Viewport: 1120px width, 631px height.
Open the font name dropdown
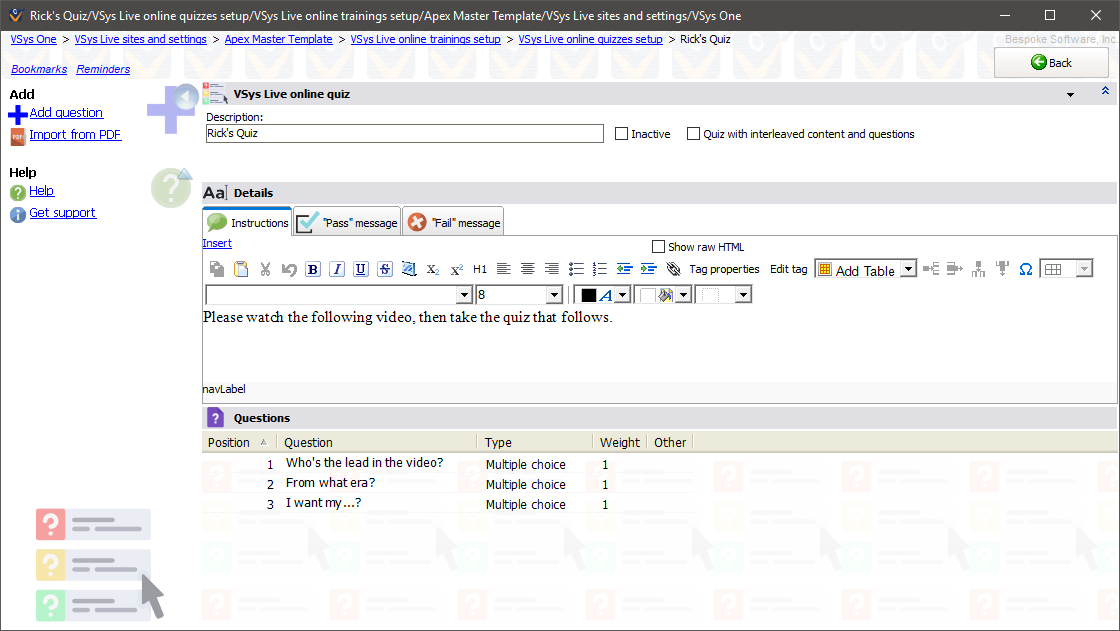464,295
